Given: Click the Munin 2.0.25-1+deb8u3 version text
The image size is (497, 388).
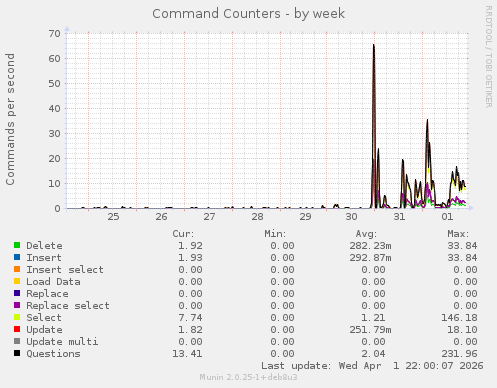Looking at the screenshot, I should [x=248, y=377].
